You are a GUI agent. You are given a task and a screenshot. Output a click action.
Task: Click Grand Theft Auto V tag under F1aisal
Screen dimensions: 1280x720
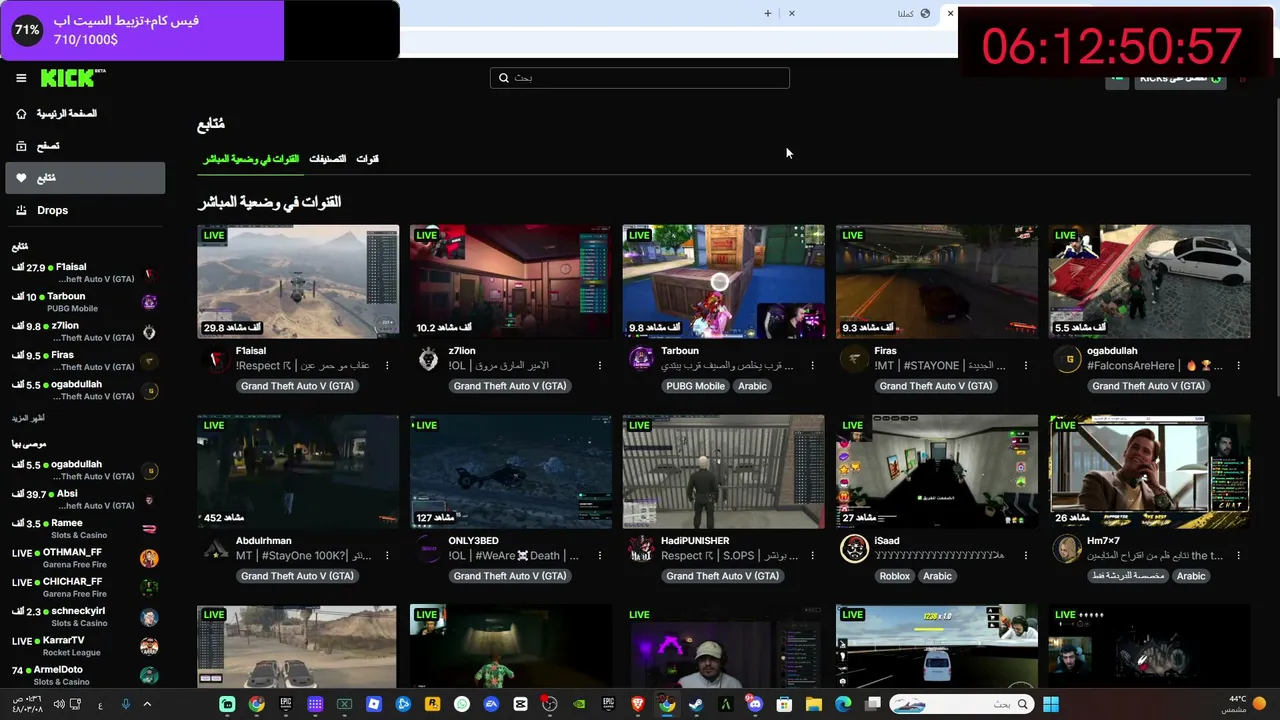coord(297,386)
